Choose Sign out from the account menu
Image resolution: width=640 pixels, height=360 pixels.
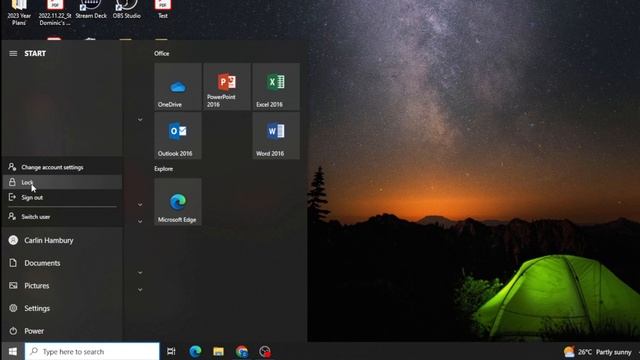[x=62, y=198]
